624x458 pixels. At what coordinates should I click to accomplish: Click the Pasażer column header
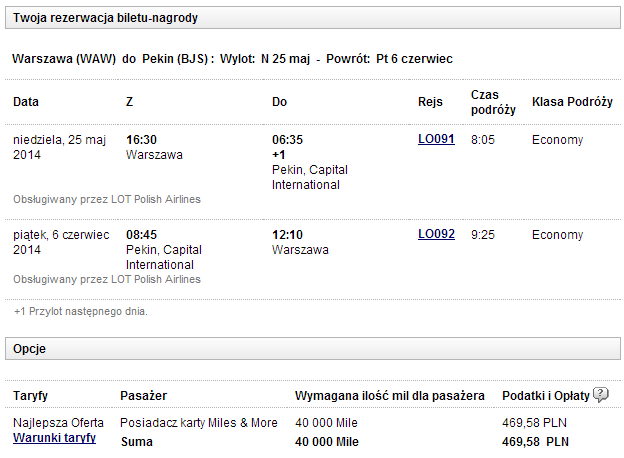(x=144, y=395)
